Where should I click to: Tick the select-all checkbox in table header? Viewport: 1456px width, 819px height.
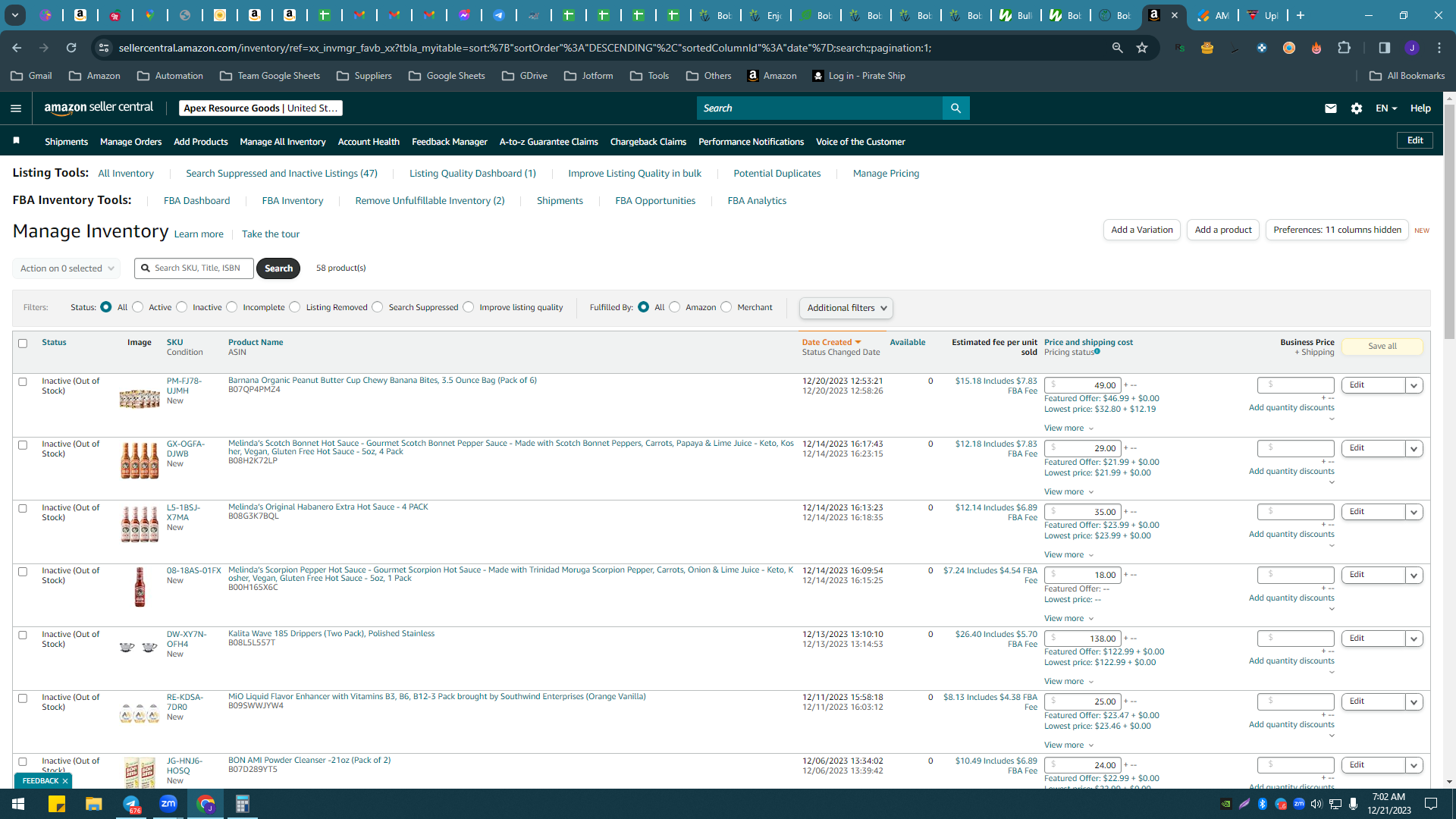(x=23, y=344)
